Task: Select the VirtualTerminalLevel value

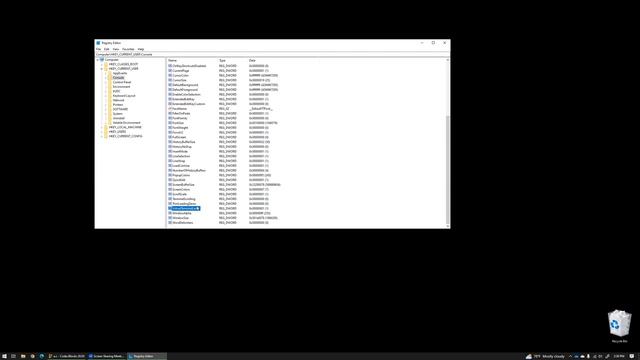Action: tap(186, 209)
